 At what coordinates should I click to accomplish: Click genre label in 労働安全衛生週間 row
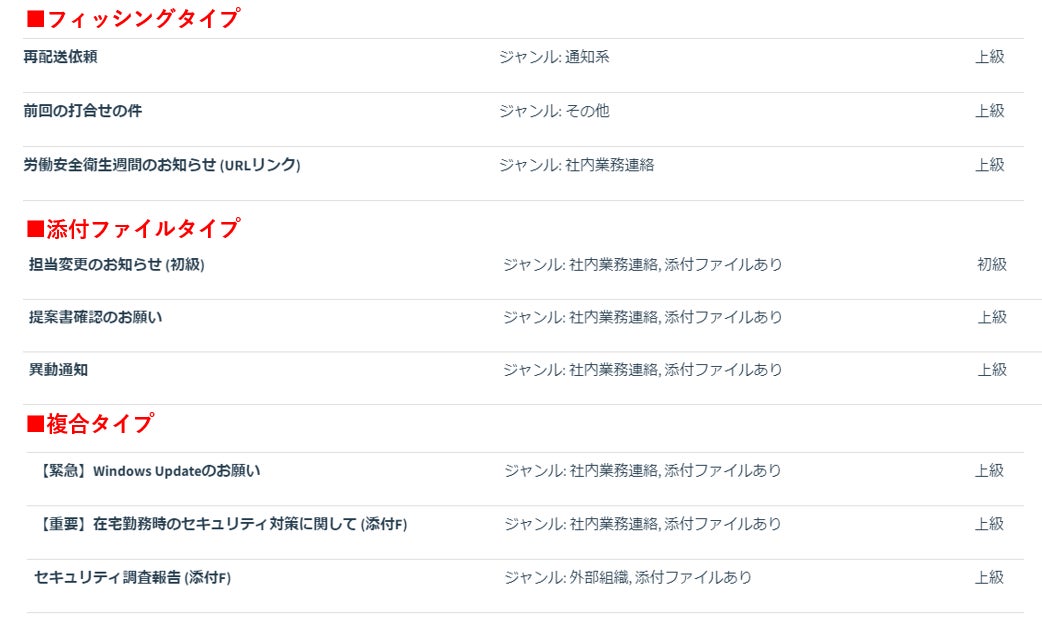pyautogui.click(x=576, y=165)
